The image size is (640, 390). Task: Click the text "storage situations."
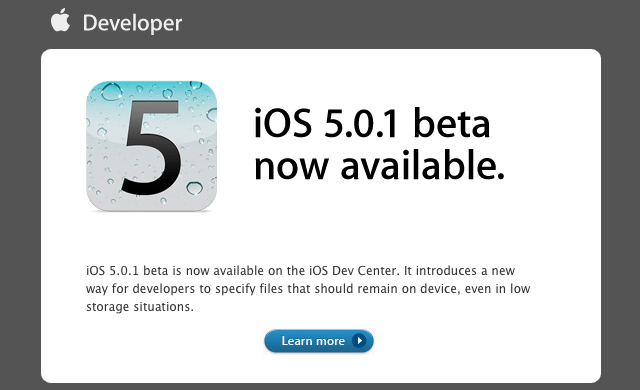point(140,306)
